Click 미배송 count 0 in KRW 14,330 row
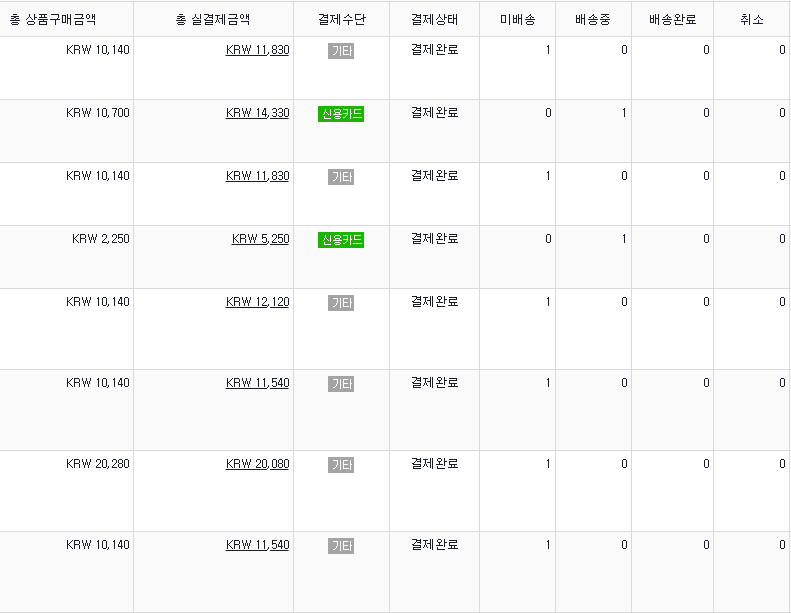 pos(548,113)
